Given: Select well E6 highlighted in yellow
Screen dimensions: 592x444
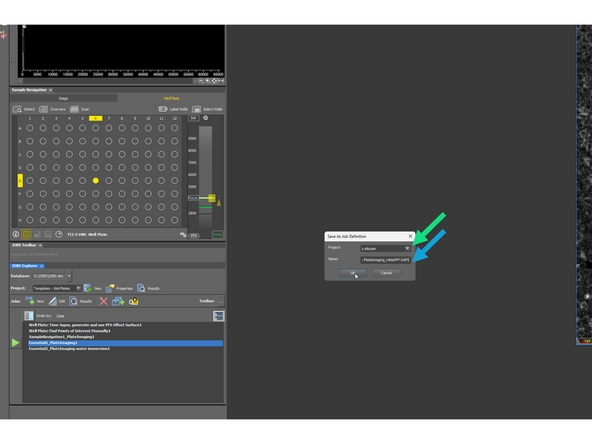Looking at the screenshot, I should 96,180.
